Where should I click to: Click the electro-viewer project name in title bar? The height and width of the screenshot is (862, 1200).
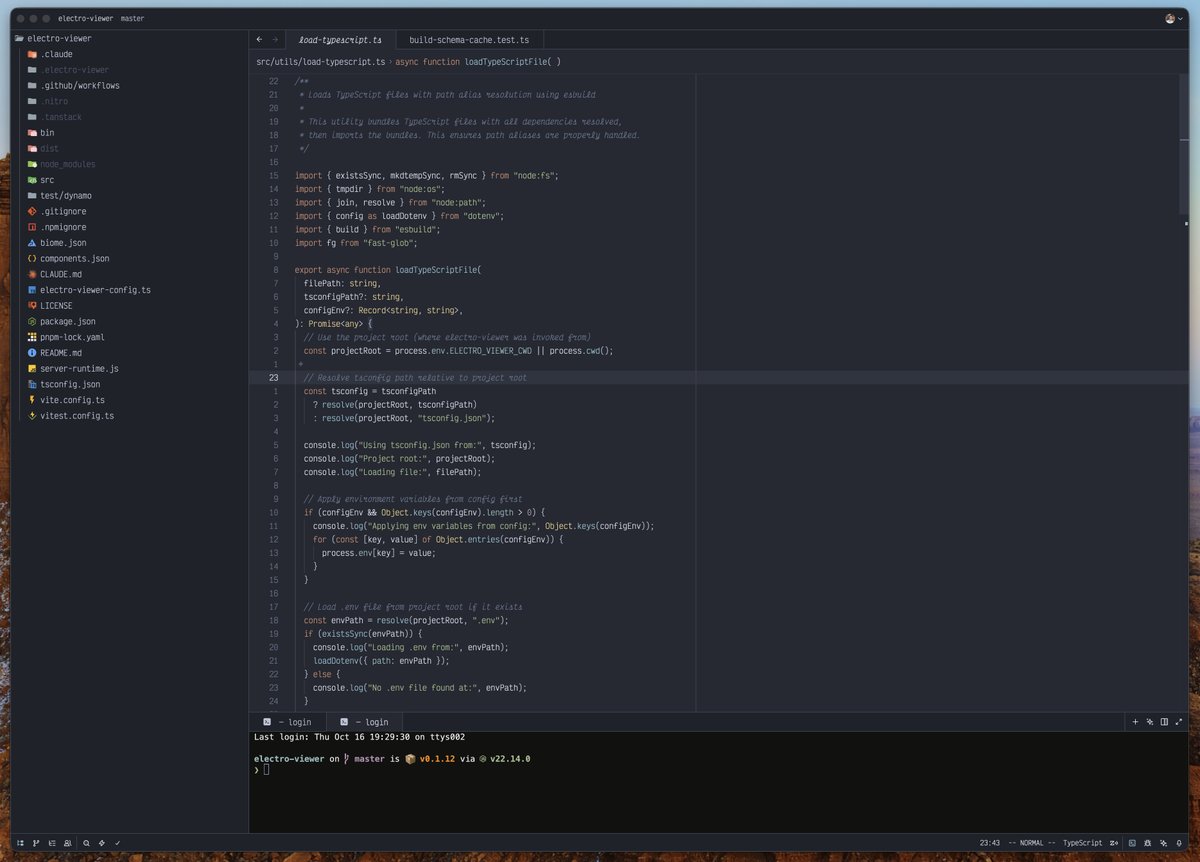click(84, 19)
